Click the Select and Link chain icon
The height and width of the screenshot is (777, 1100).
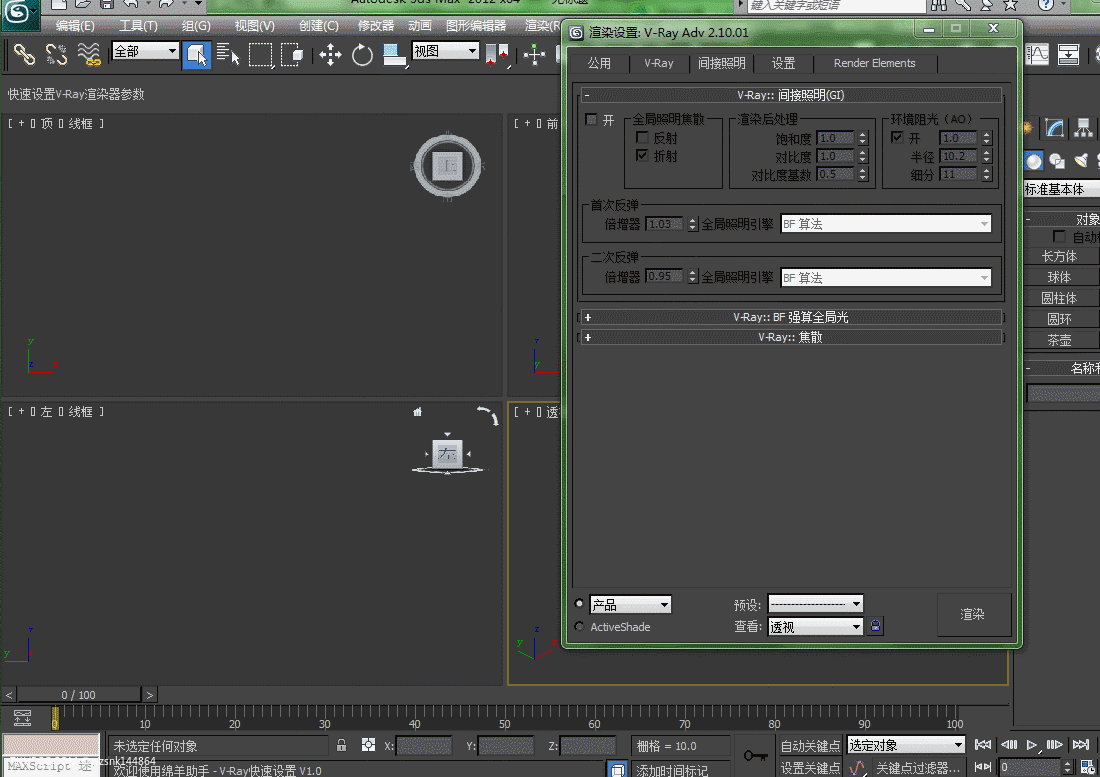[x=23, y=54]
